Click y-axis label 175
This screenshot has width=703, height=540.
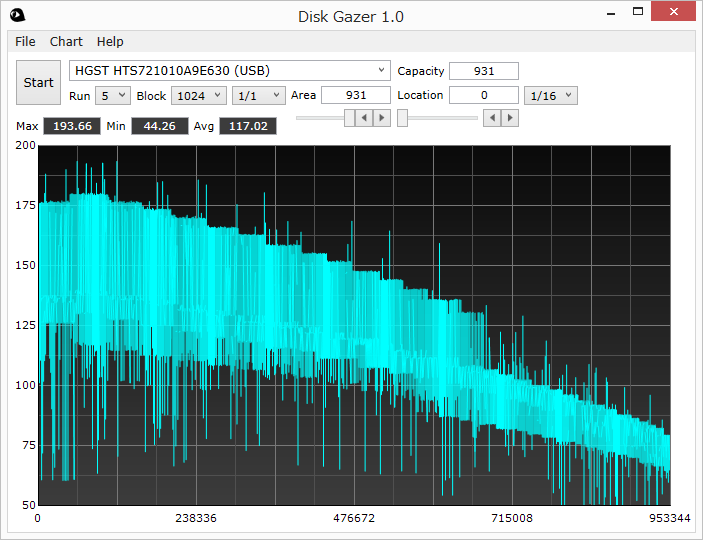tap(26, 205)
